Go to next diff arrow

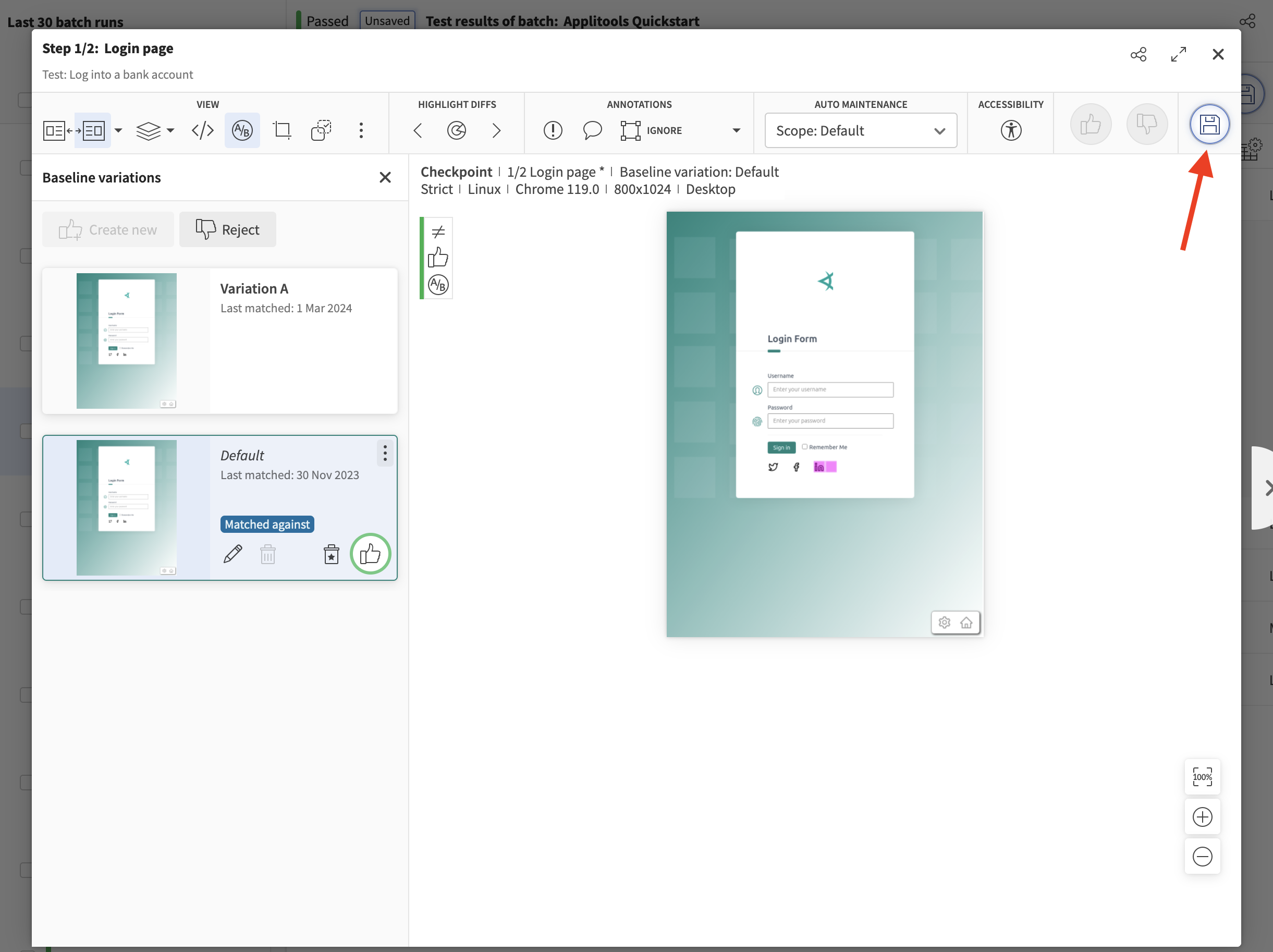(496, 131)
